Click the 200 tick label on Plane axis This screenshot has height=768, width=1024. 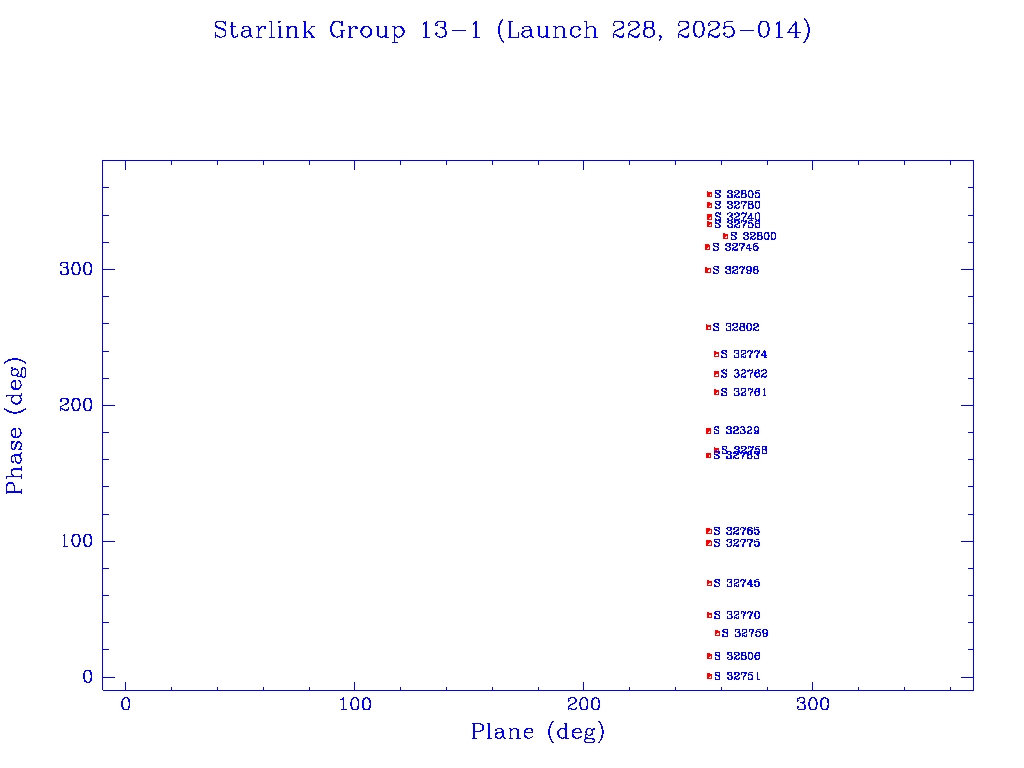point(583,704)
